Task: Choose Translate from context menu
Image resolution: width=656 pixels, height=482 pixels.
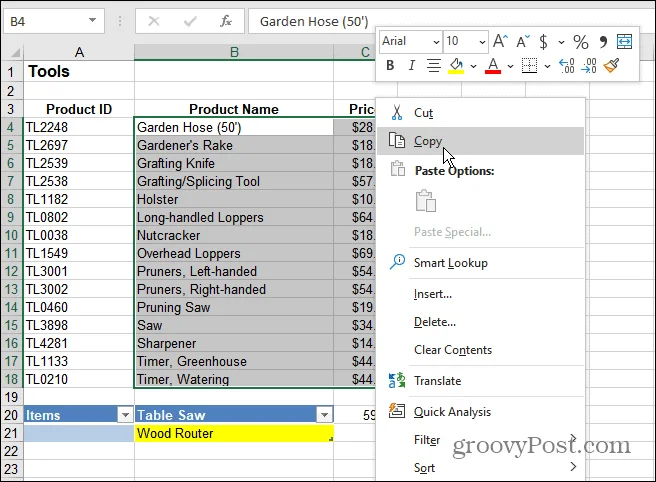Action: 480,381
